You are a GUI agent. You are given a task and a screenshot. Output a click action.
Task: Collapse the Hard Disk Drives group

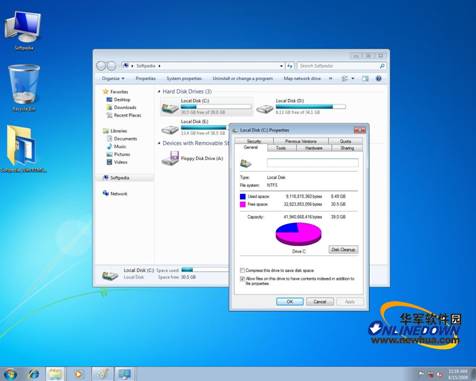pos(159,91)
